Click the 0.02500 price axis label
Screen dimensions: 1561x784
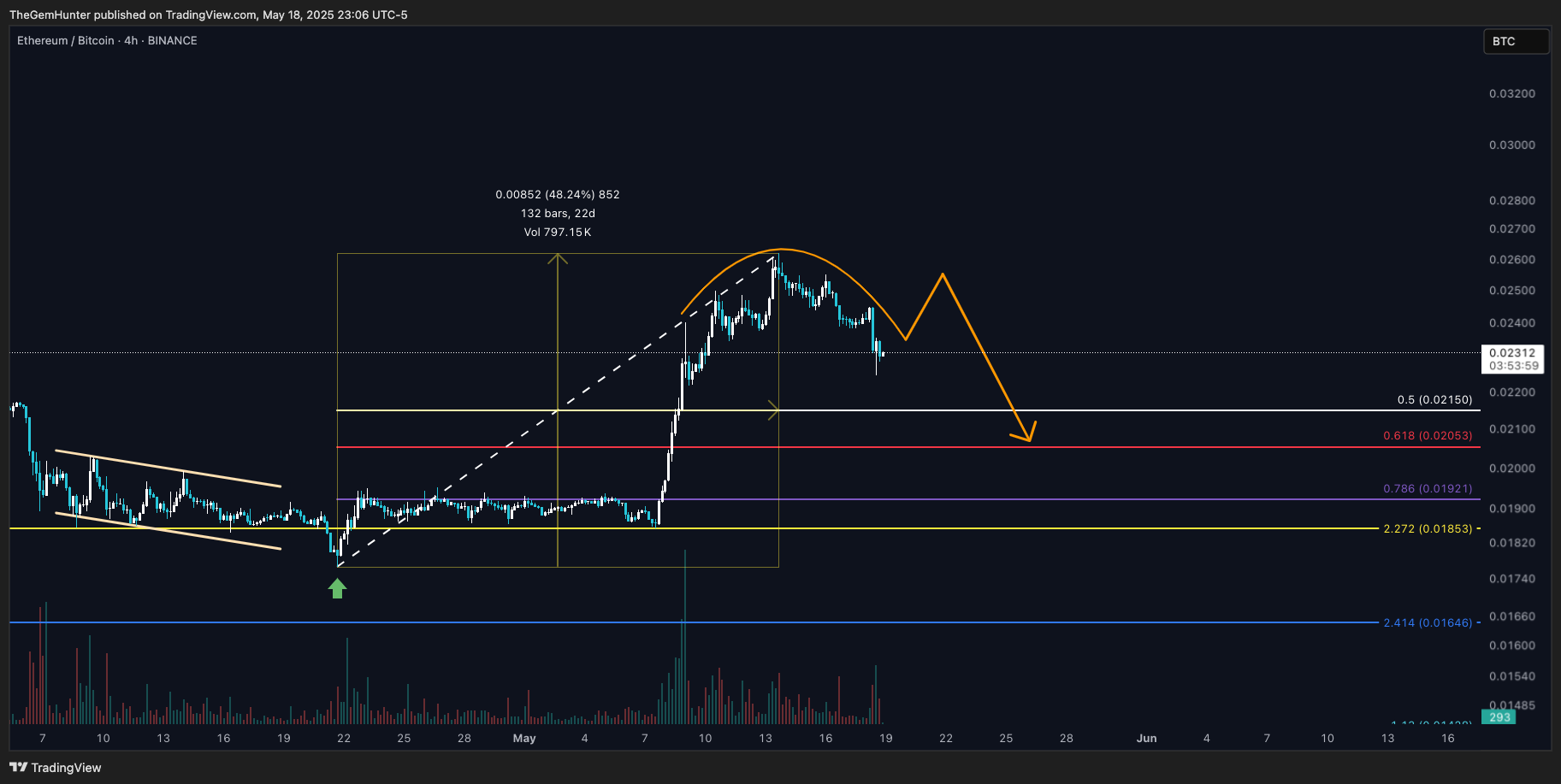tap(1512, 290)
